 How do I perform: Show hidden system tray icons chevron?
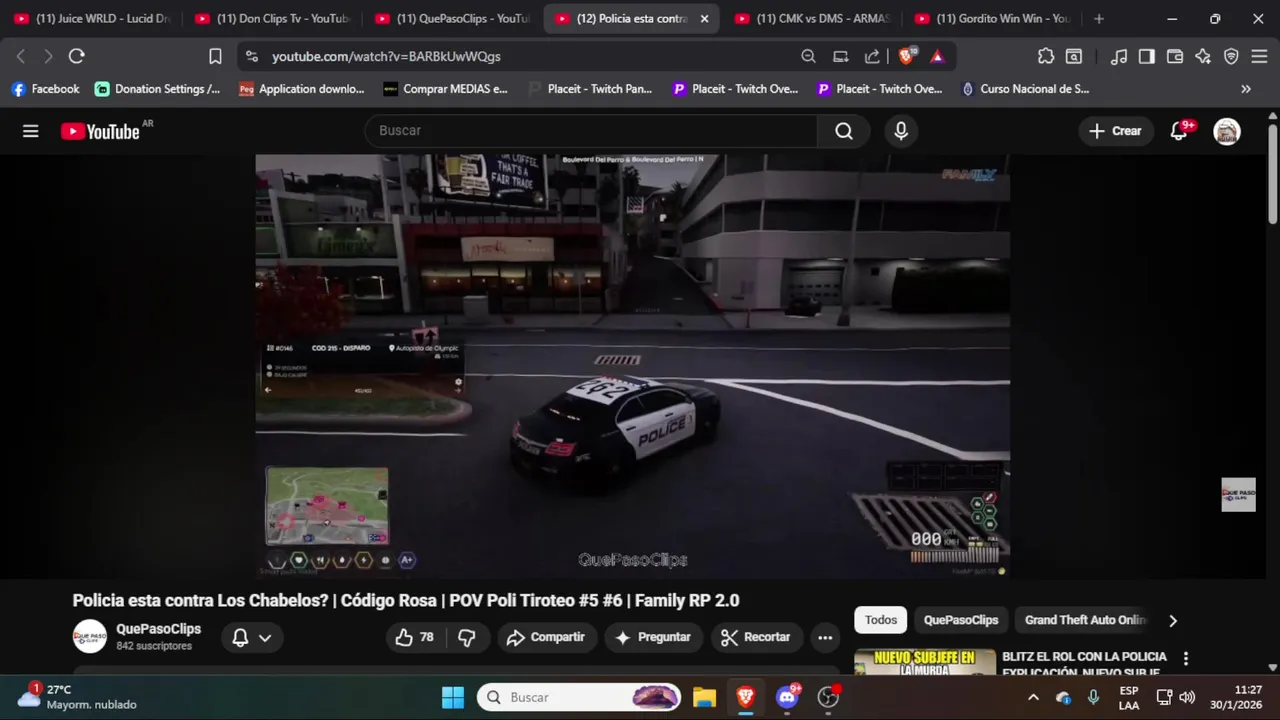coord(1033,697)
